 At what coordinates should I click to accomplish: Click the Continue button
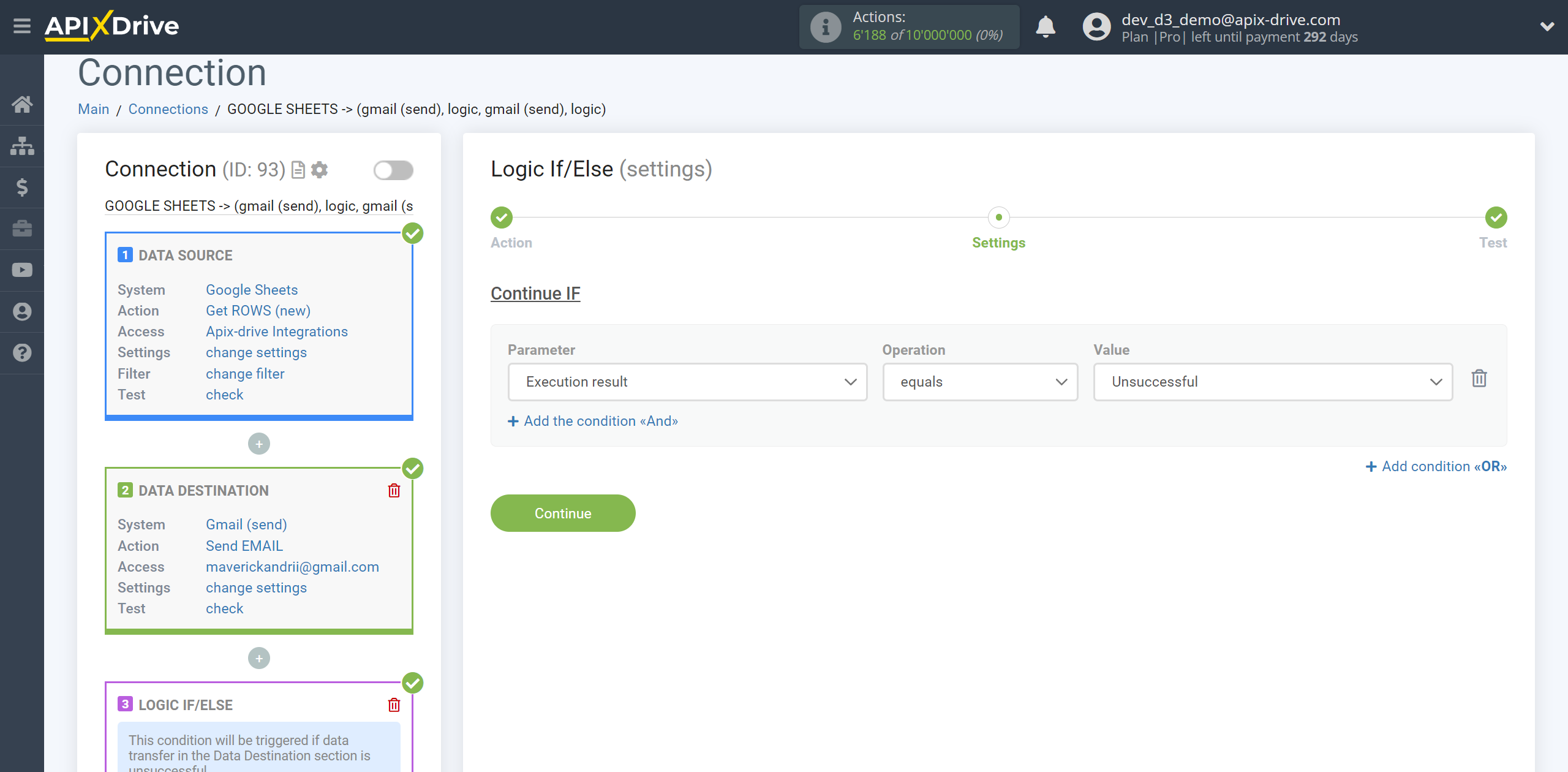click(x=563, y=513)
